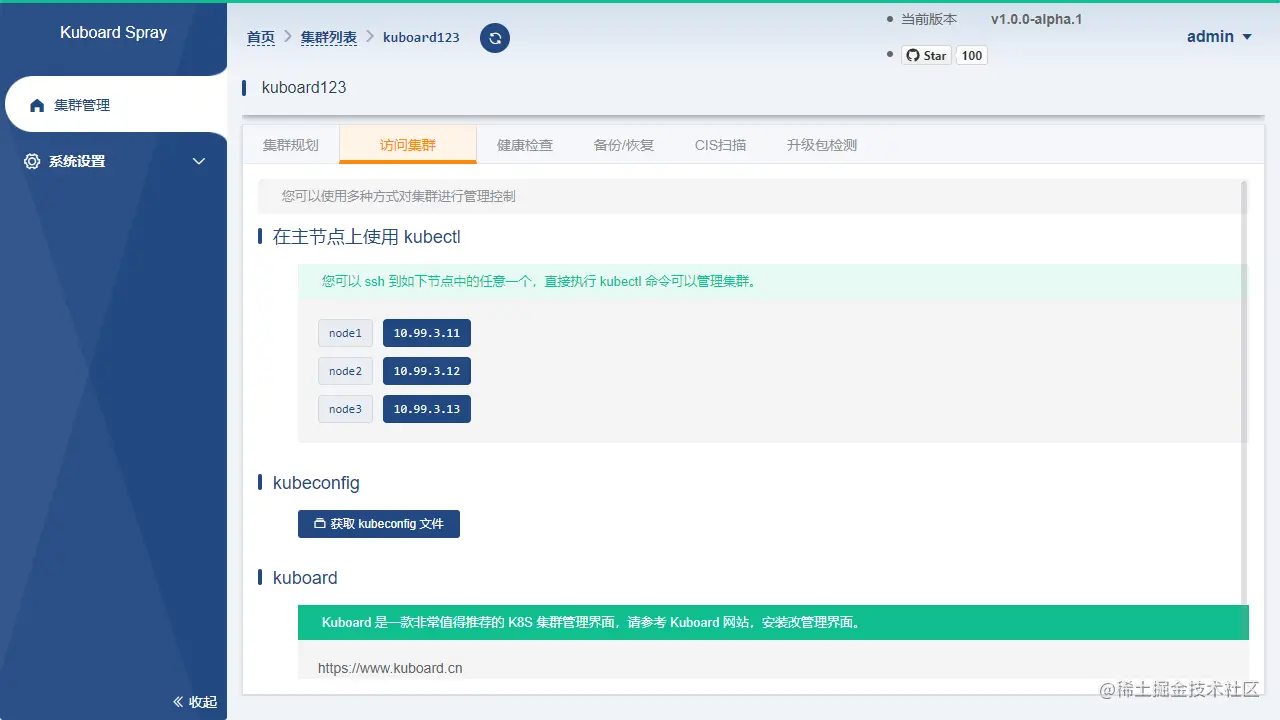Expand the 系统设置 chevron
This screenshot has height=720, width=1280.
(x=199, y=161)
